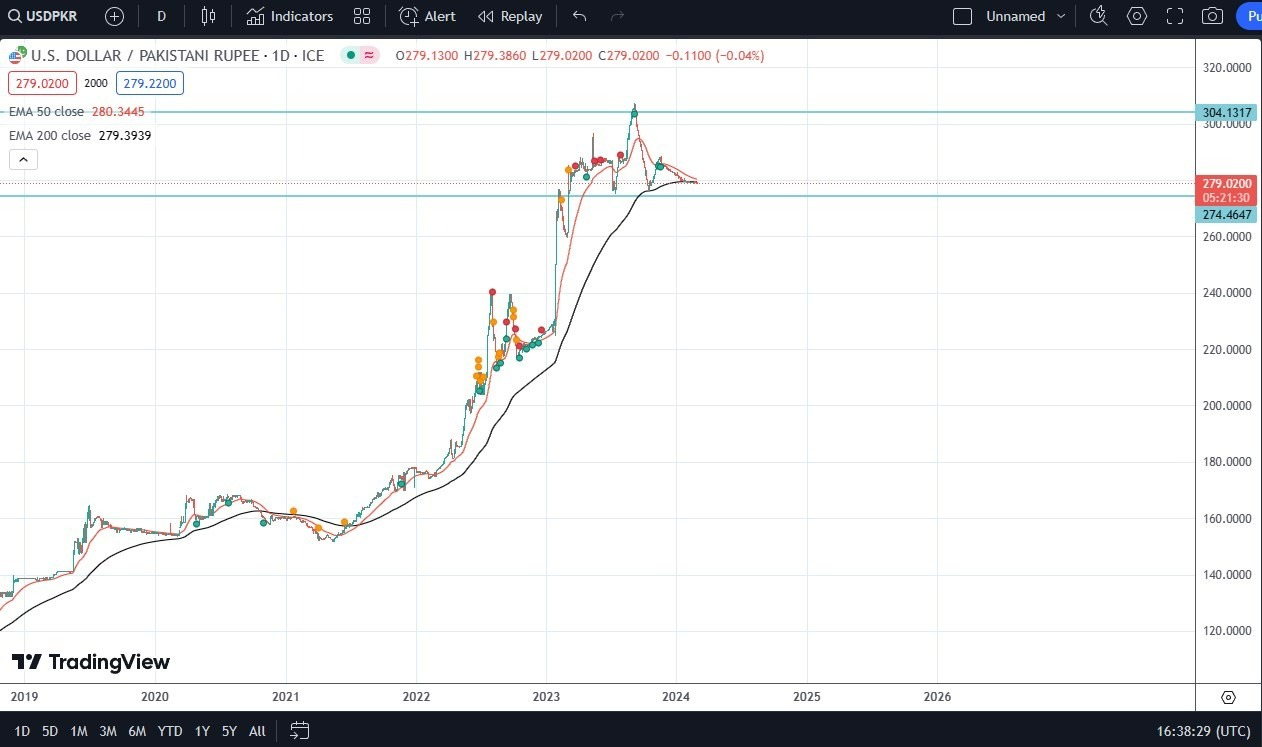Select the All date range tab
The width and height of the screenshot is (1262, 747).
pyautogui.click(x=256, y=731)
